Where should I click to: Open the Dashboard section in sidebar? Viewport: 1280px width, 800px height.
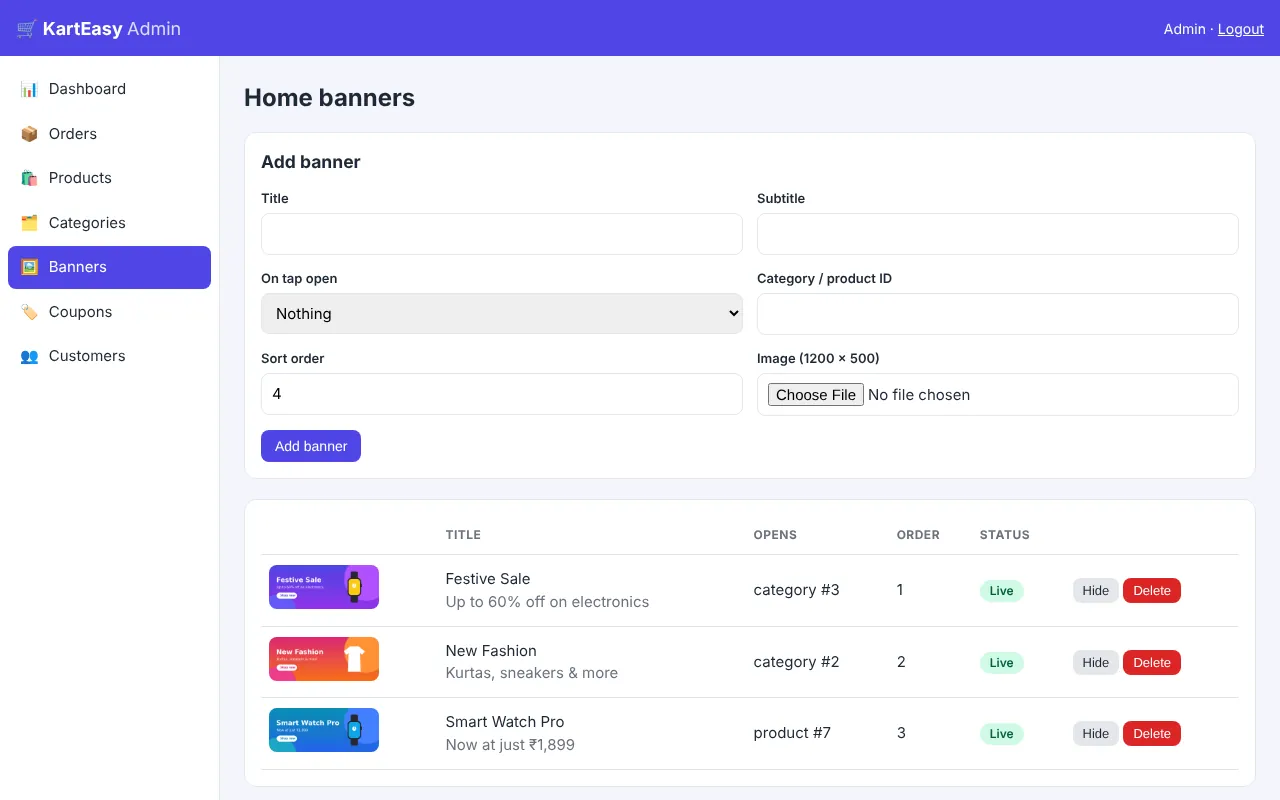pyautogui.click(x=109, y=89)
